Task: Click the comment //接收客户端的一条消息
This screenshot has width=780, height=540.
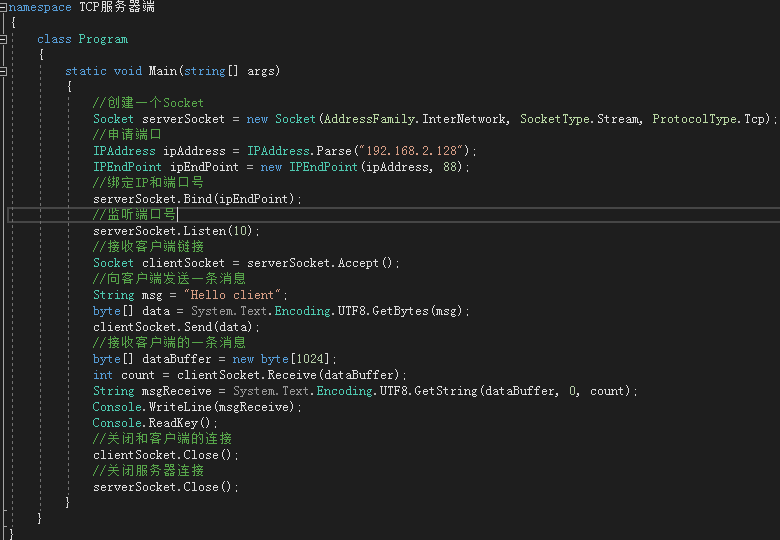Action: click(169, 343)
